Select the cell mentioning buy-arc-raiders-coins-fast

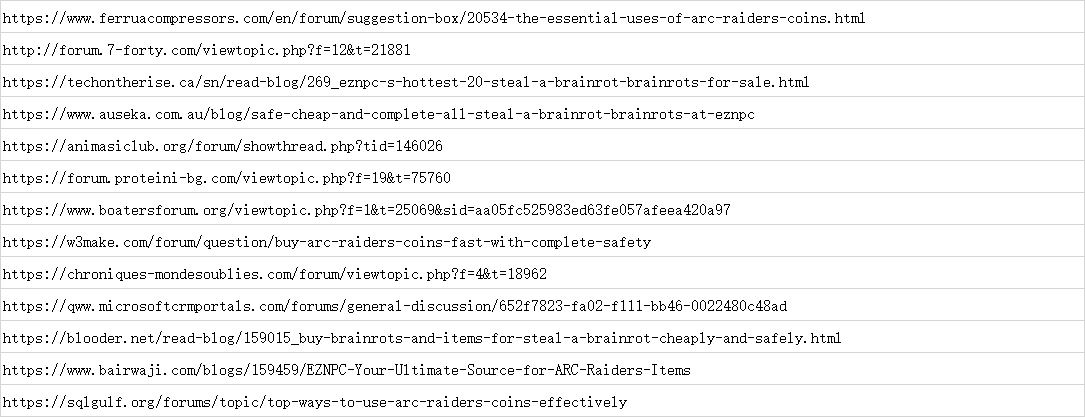[327, 242]
